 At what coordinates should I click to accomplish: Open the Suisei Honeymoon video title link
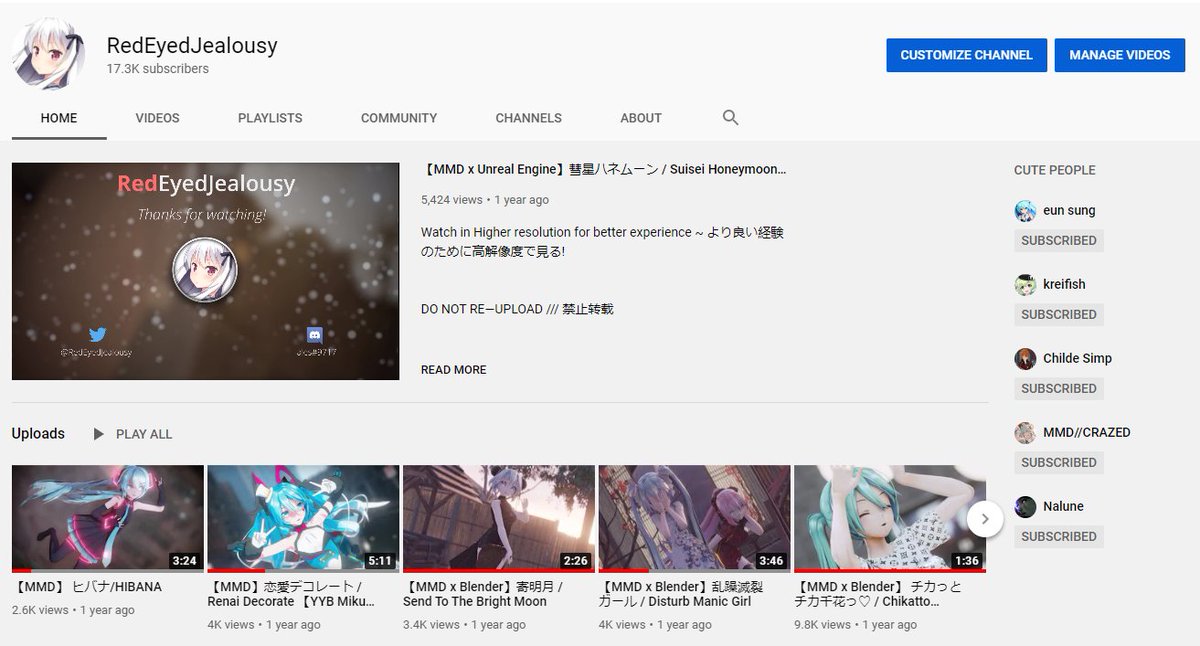(x=604, y=170)
